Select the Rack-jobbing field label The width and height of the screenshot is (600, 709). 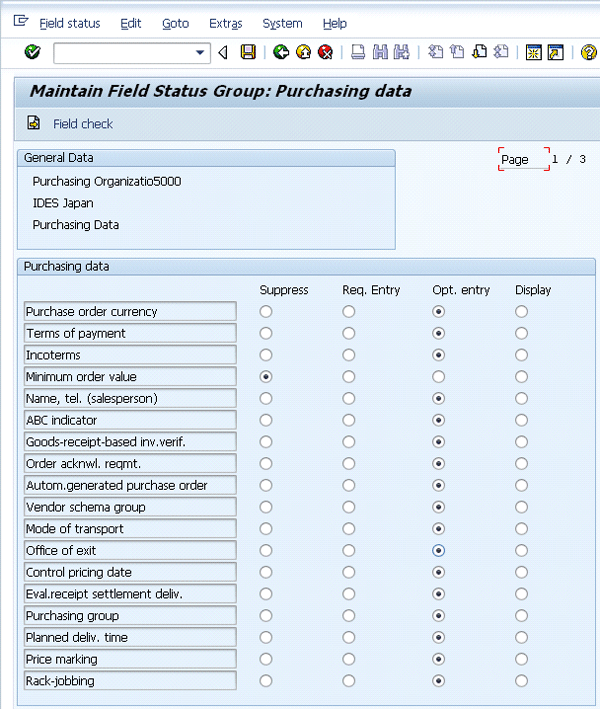130,681
